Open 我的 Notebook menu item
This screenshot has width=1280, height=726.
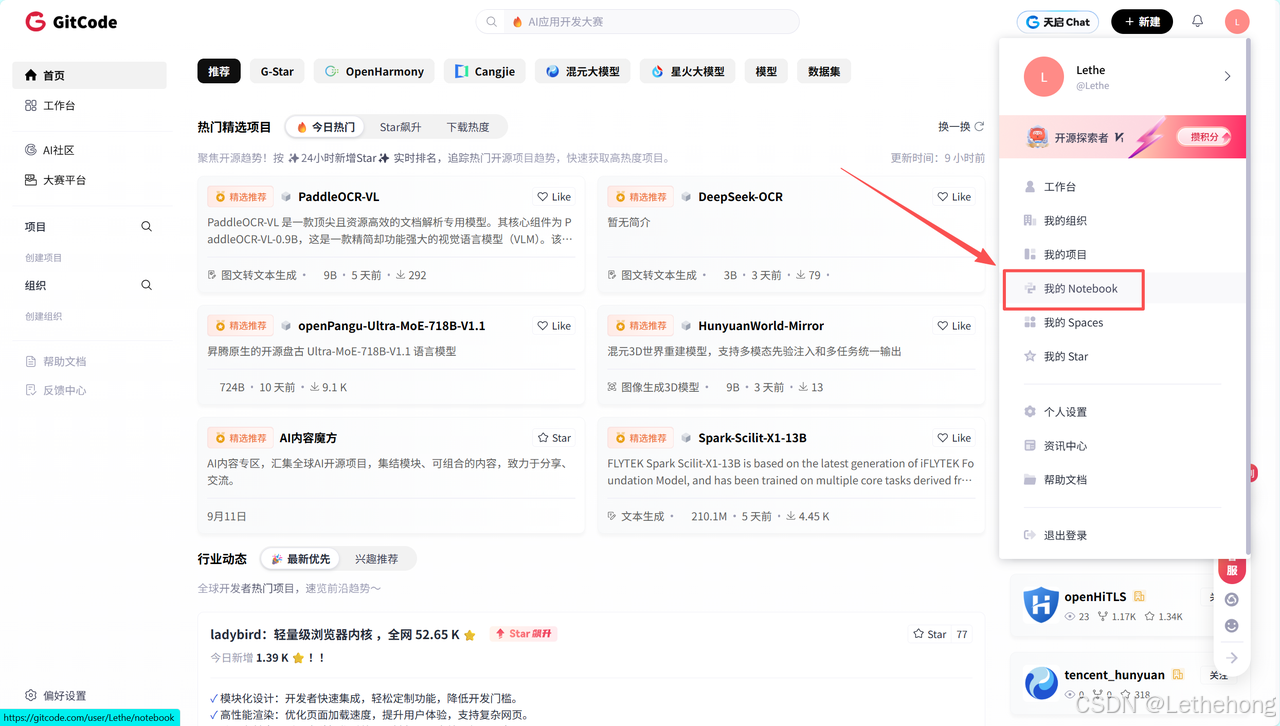pos(1123,289)
